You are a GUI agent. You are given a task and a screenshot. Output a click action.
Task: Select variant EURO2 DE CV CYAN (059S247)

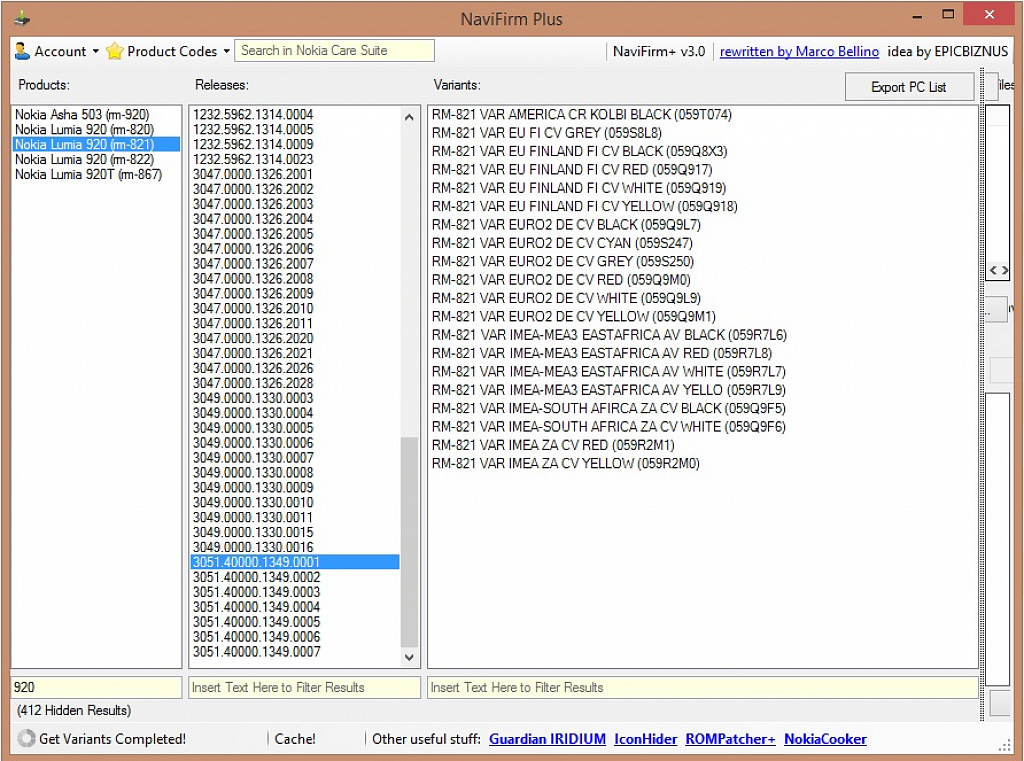[703, 243]
